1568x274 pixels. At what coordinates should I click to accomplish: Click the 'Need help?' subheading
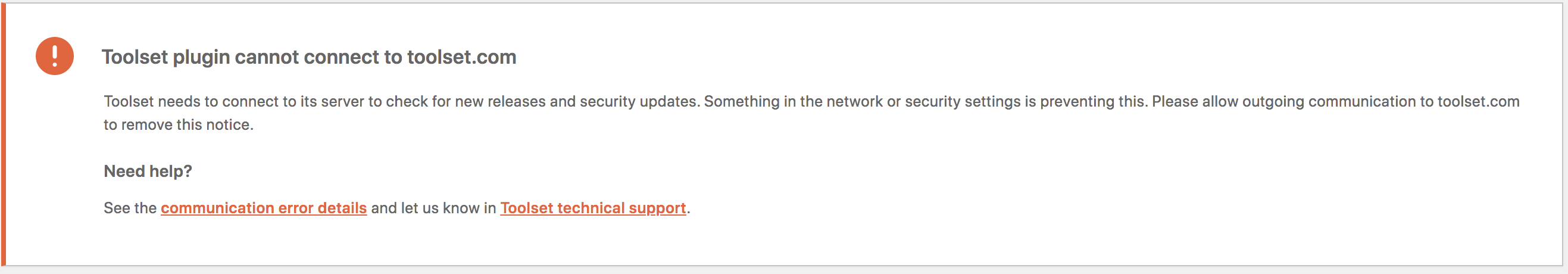148,171
